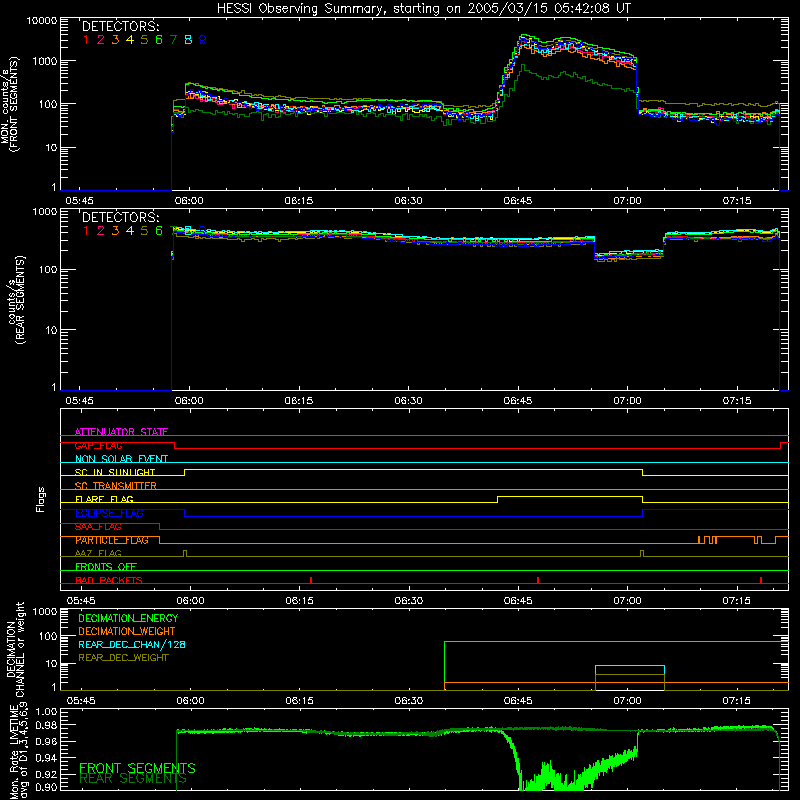The width and height of the screenshot is (800, 800).
Task: Click the raised FLARE_FLAG step segment
Action: [570, 496]
